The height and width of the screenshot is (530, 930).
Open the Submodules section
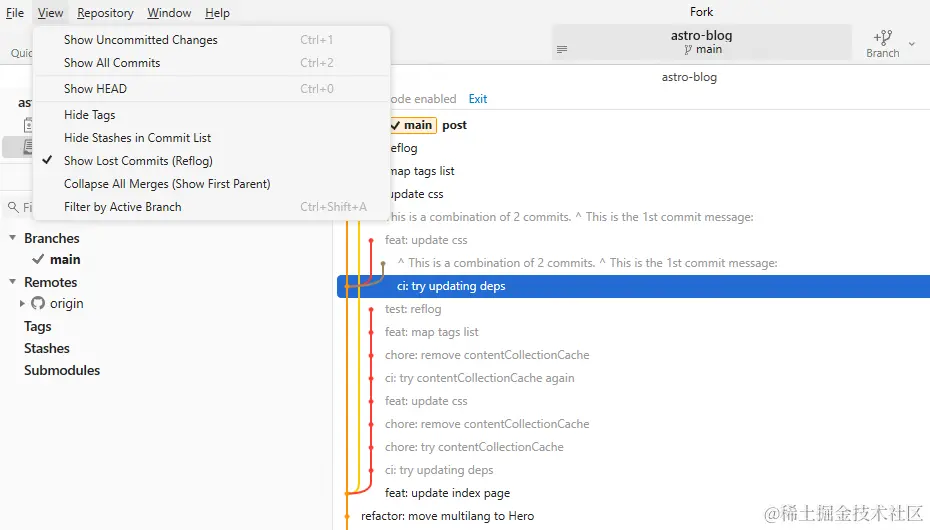(62, 371)
